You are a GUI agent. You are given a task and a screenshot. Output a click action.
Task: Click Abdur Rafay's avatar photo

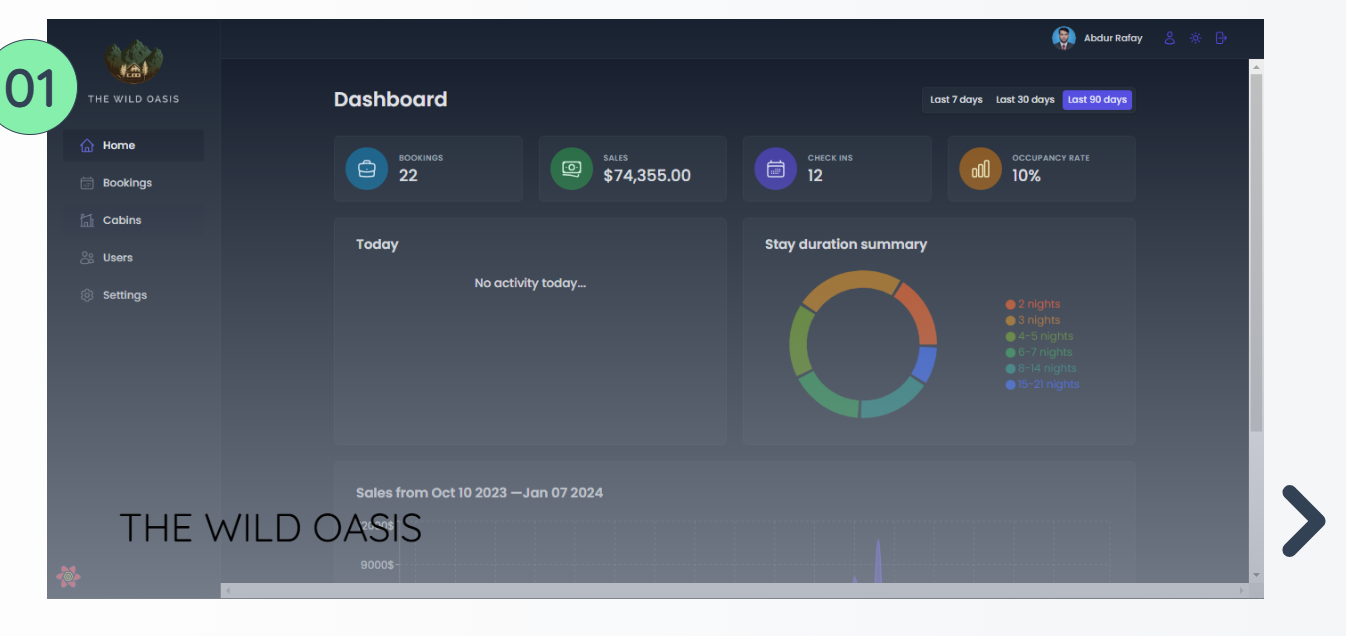1063,38
